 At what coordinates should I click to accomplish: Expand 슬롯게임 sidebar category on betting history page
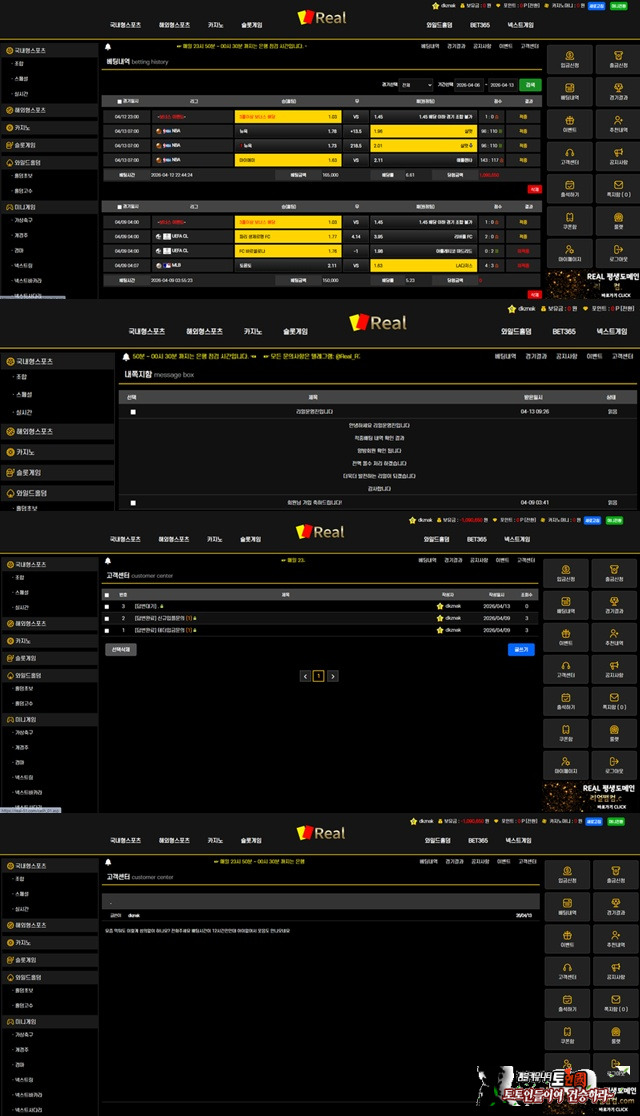(49, 145)
